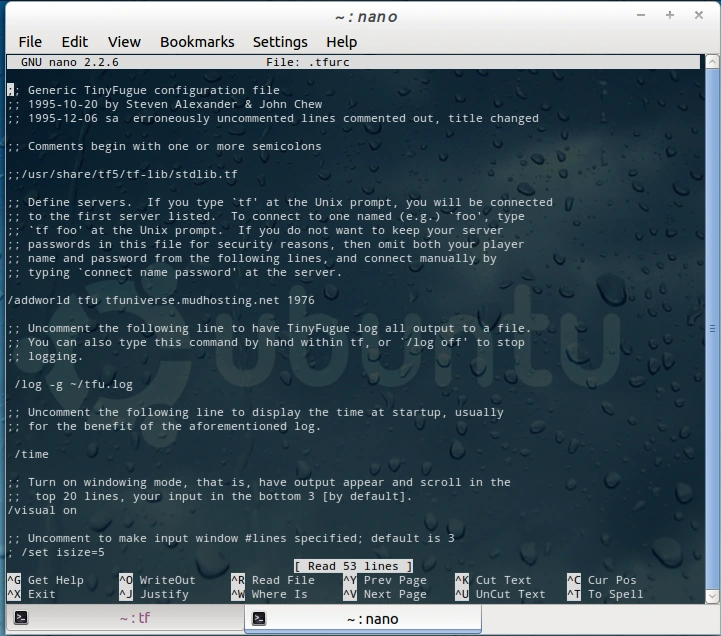Place cursor on '/log -g ~/tfu.log' line

[x=74, y=384]
